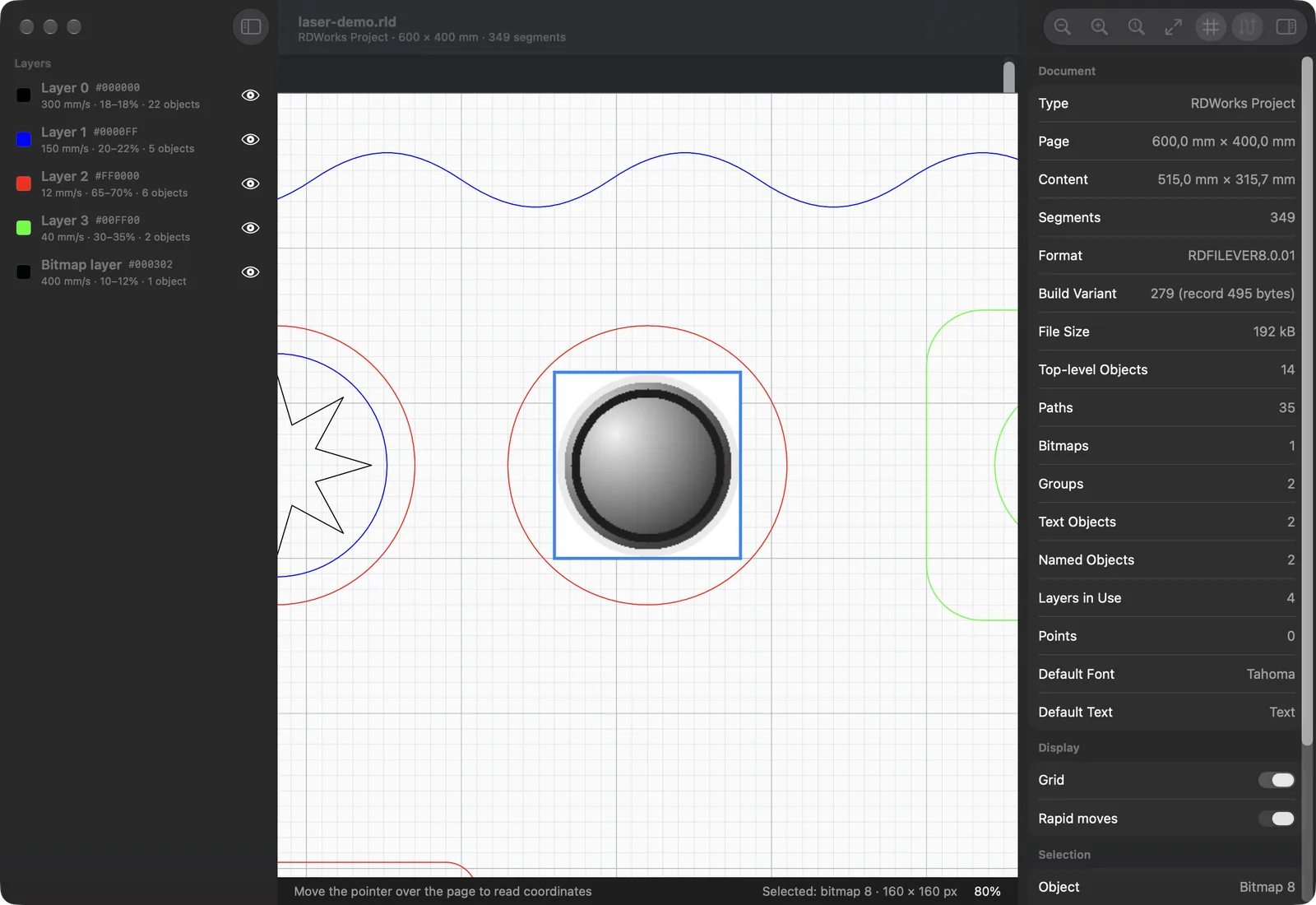Click the canvas vertical scrollbar thumb

pyautogui.click(x=1009, y=77)
